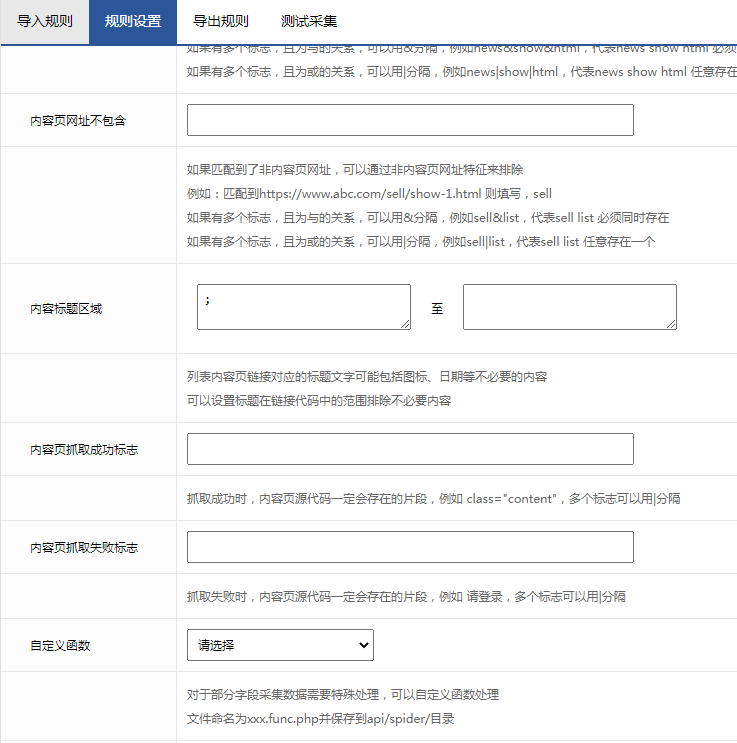Focus the 内容标题区域 start textarea
737x743 pixels.
pyautogui.click(x=303, y=306)
